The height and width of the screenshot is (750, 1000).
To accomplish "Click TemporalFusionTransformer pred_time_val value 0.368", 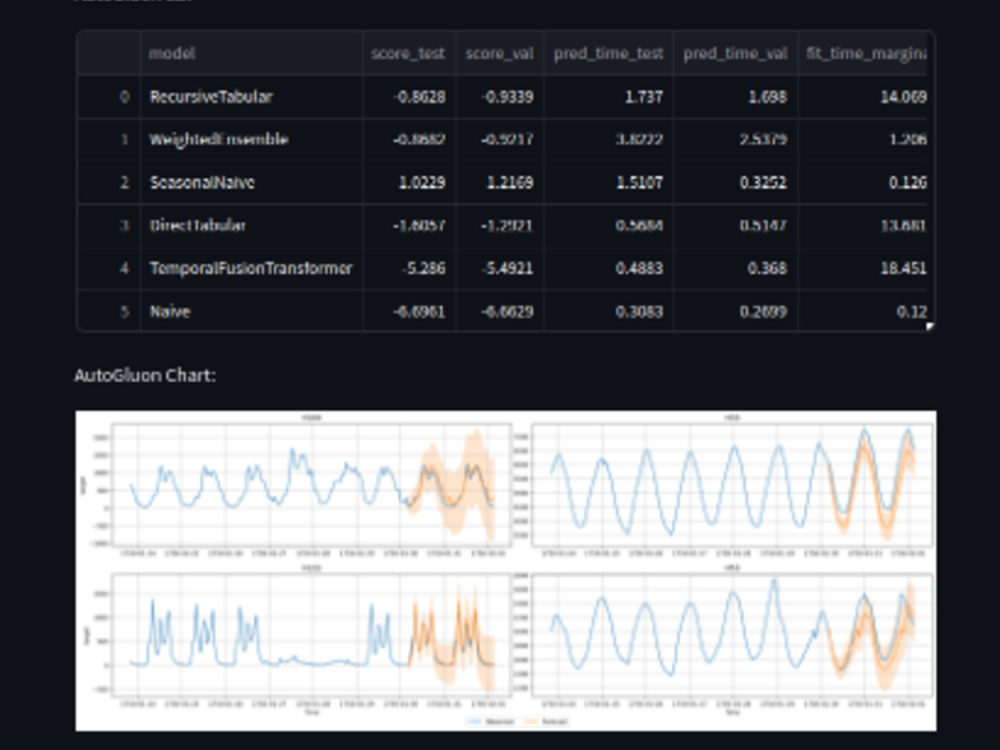I will click(x=735, y=268).
